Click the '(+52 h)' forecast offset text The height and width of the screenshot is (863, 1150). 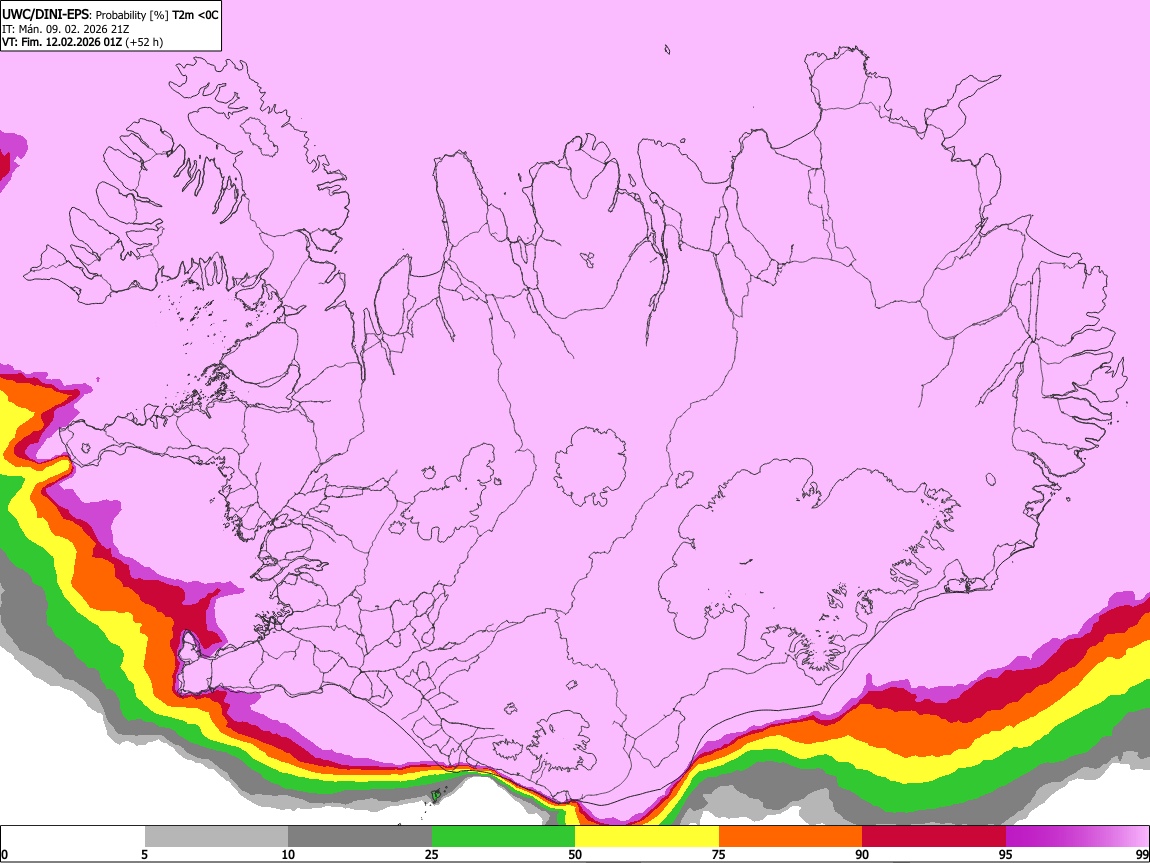(144, 43)
